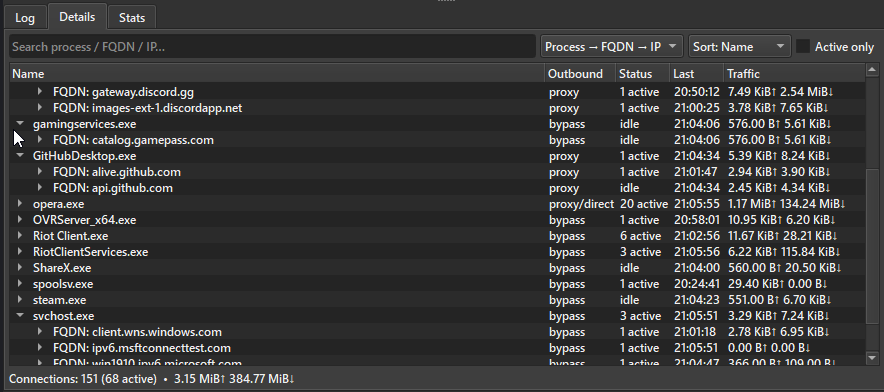This screenshot has width=884, height=392.
Task: Switch to the Log tab
Action: coord(25,17)
